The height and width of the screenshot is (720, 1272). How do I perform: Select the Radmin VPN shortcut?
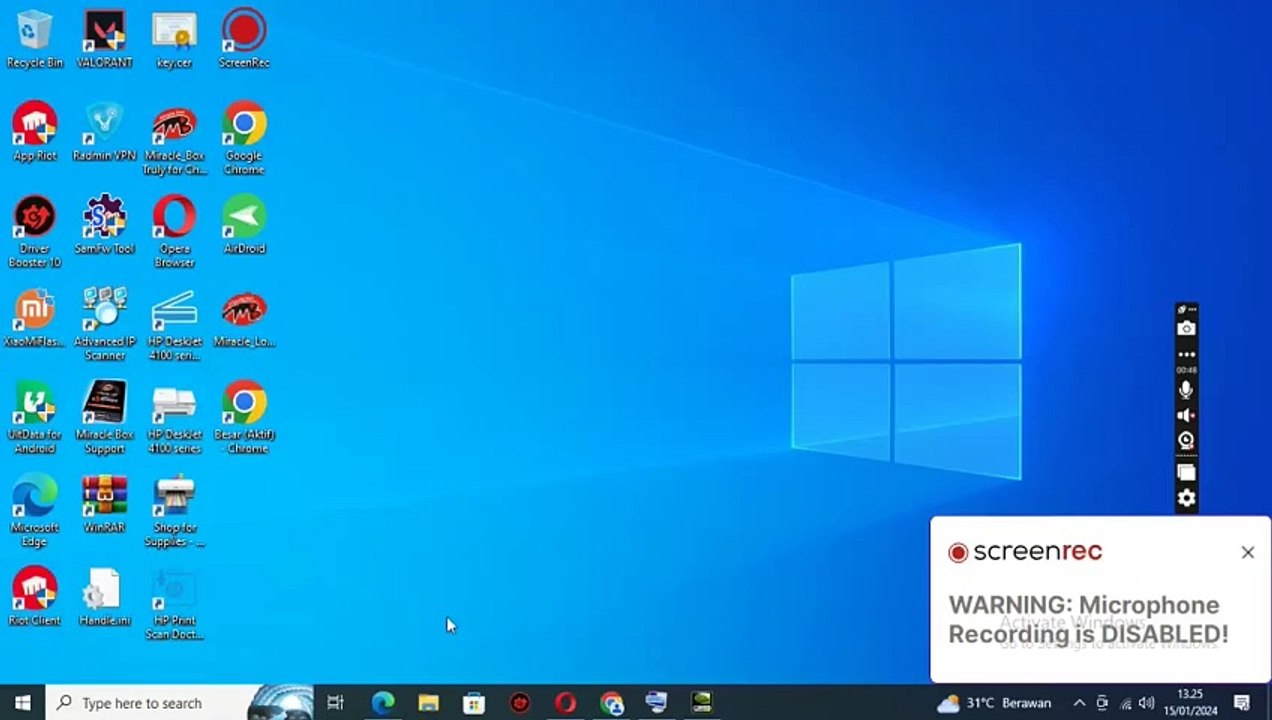tap(104, 132)
